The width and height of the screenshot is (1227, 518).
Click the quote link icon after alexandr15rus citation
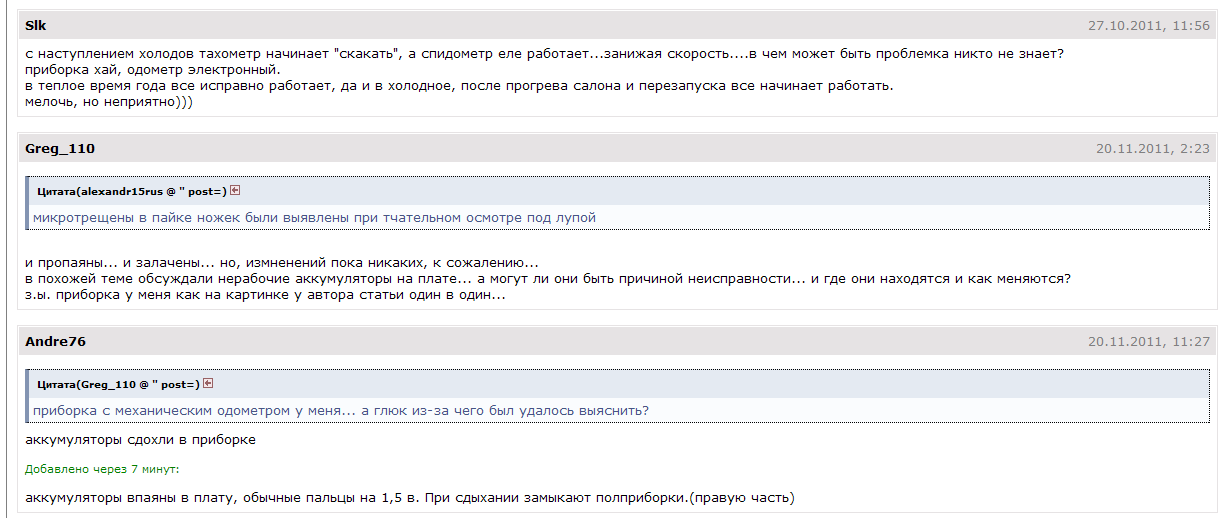click(x=235, y=190)
